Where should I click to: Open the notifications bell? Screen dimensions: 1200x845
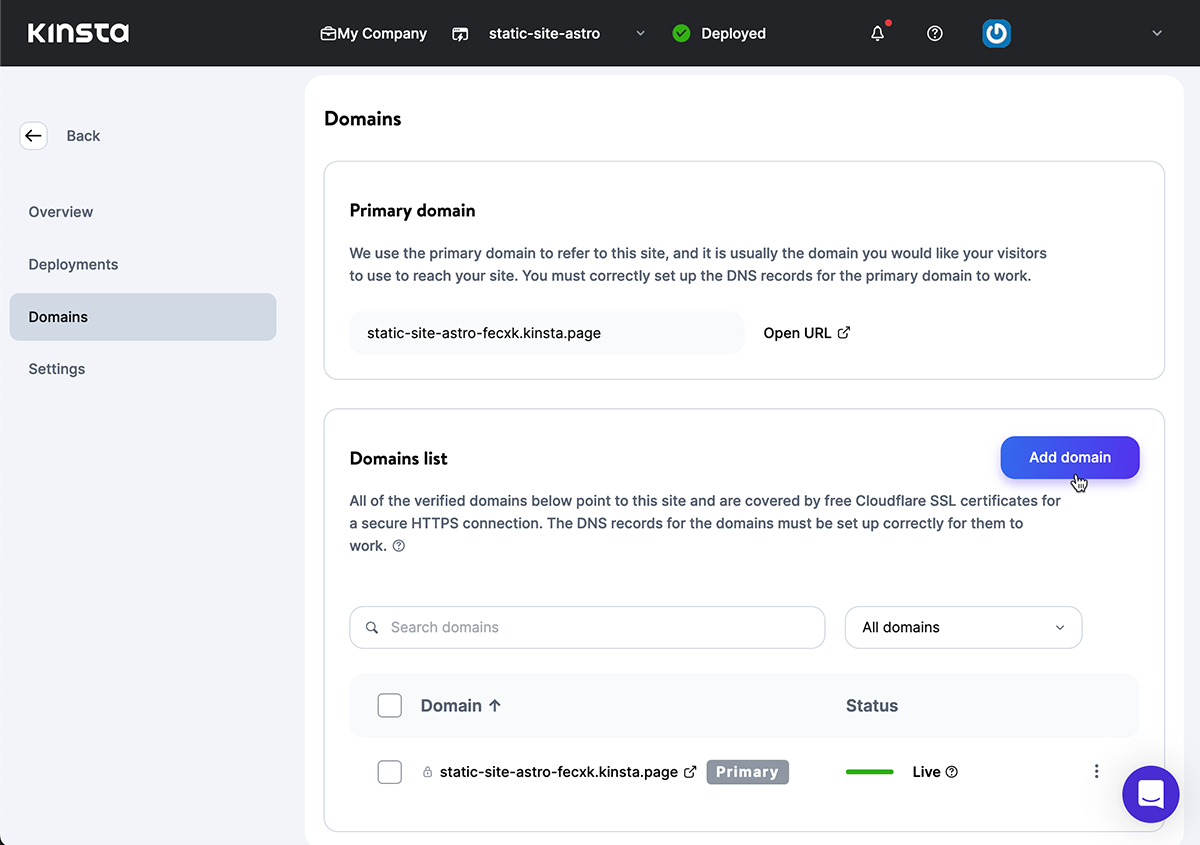coord(878,33)
